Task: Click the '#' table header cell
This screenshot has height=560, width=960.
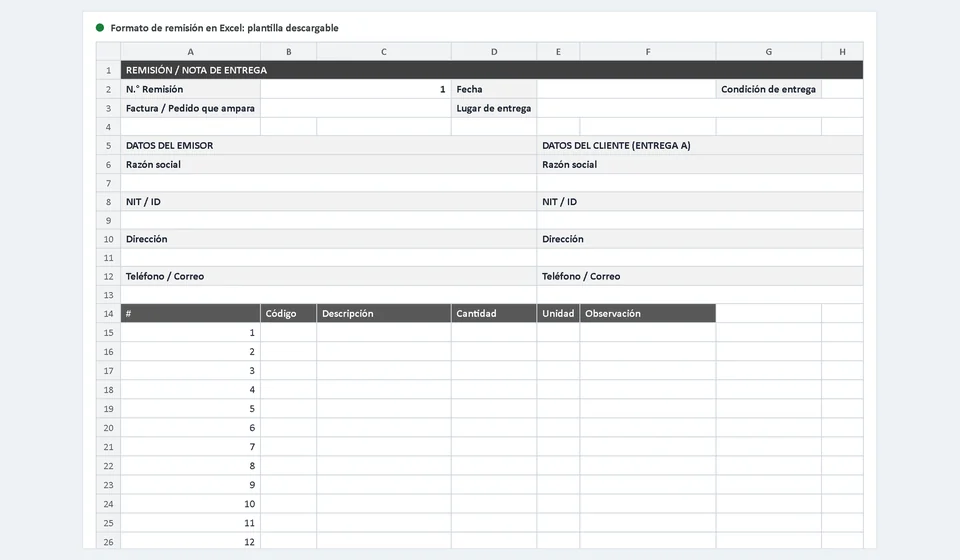Action: click(x=190, y=313)
